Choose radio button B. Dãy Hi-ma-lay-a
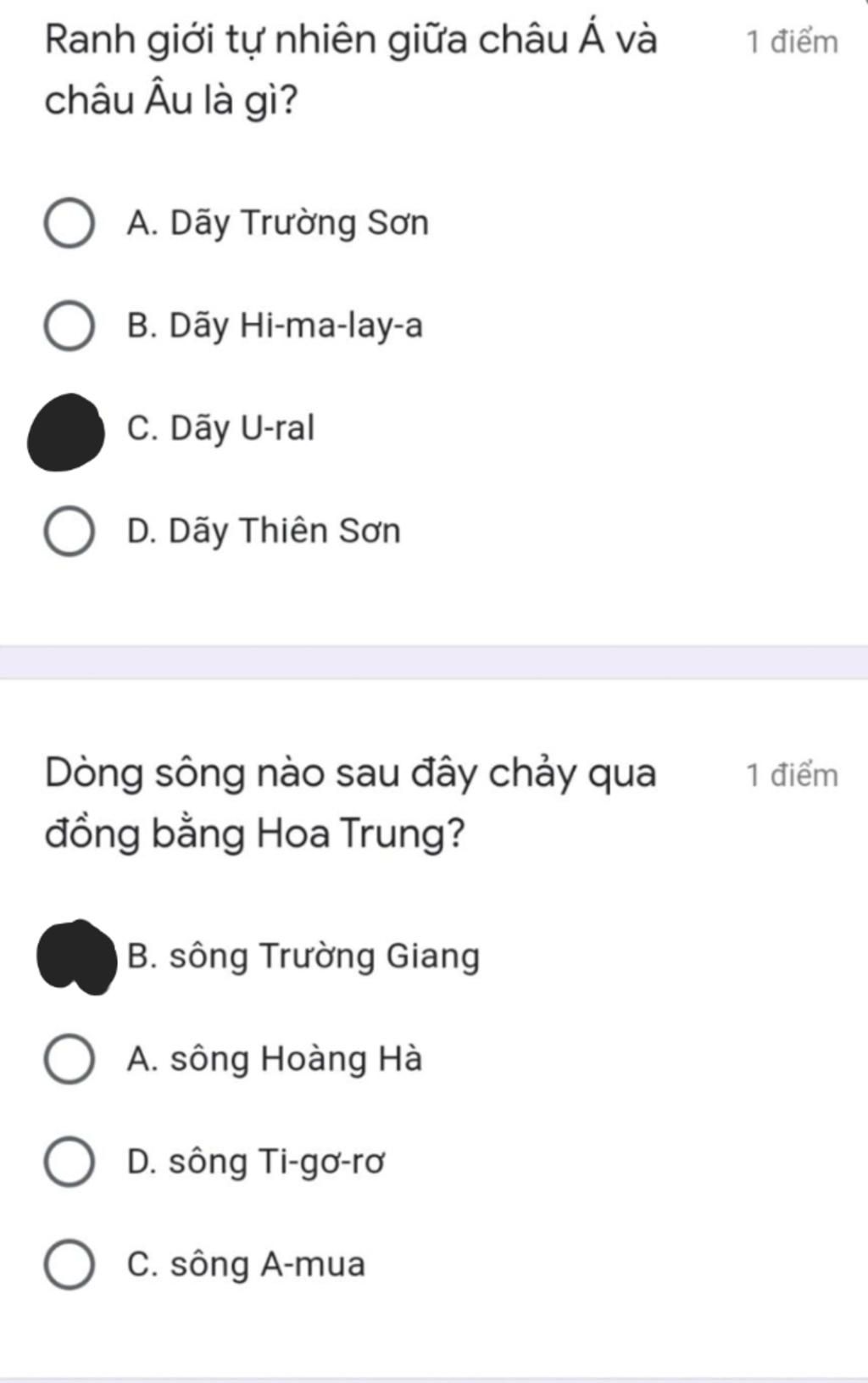The image size is (868, 1383). [69, 326]
